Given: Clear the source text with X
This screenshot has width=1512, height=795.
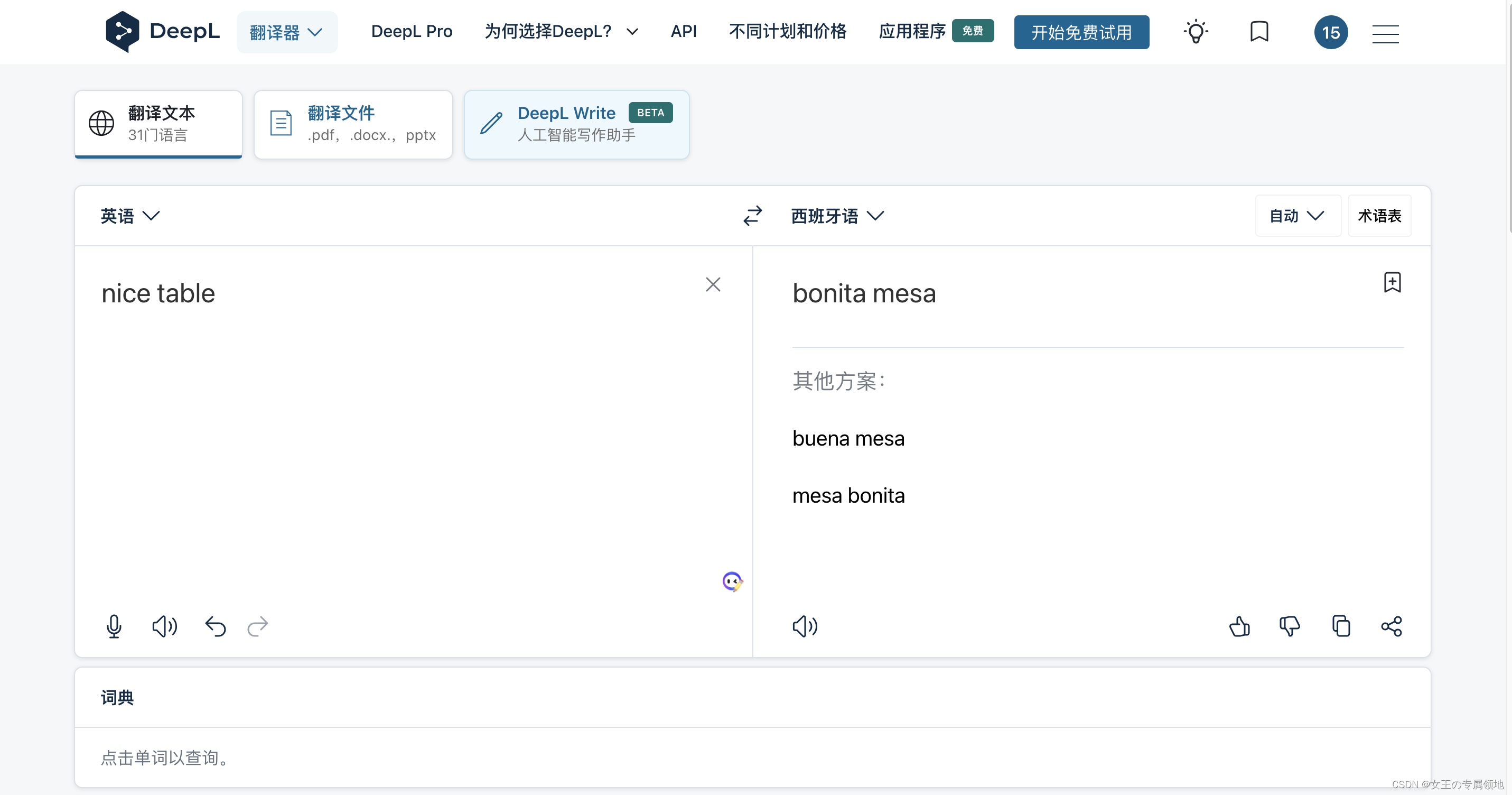Looking at the screenshot, I should pyautogui.click(x=713, y=284).
